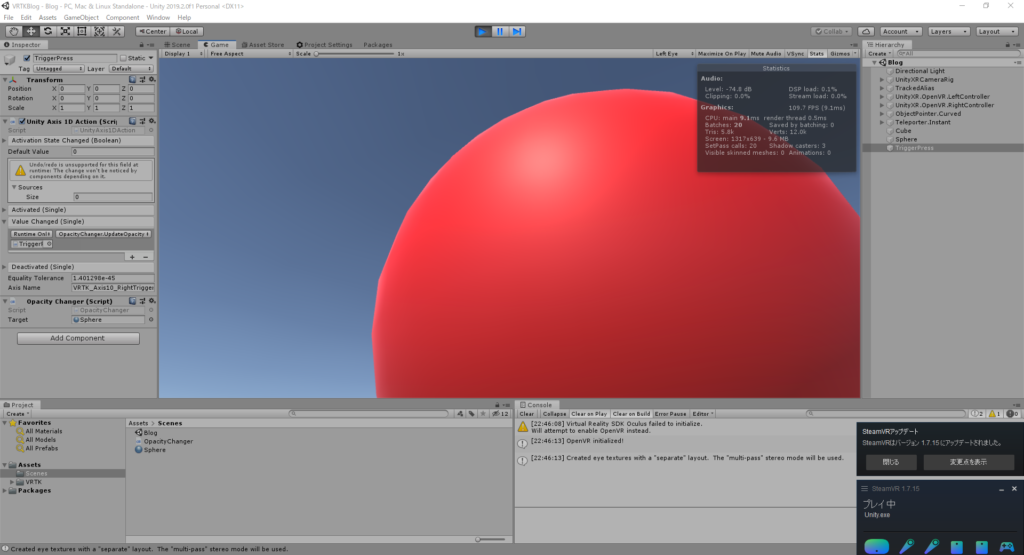Open the Account dropdown
Image resolution: width=1024 pixels, height=555 pixels.
click(901, 31)
